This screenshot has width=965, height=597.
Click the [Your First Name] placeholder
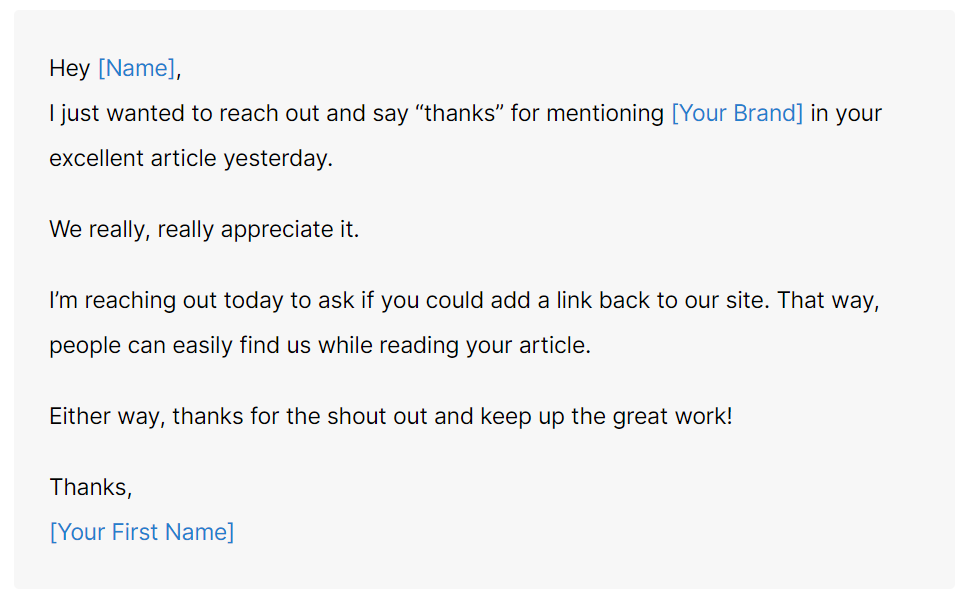(x=142, y=532)
